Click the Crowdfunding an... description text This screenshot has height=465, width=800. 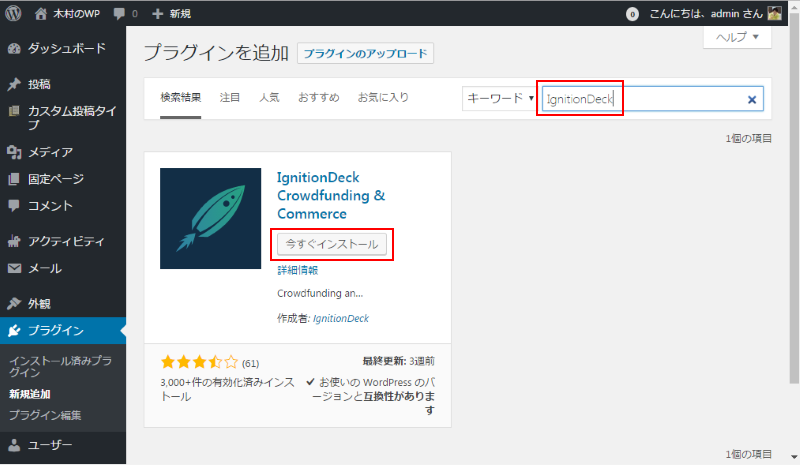(x=320, y=293)
